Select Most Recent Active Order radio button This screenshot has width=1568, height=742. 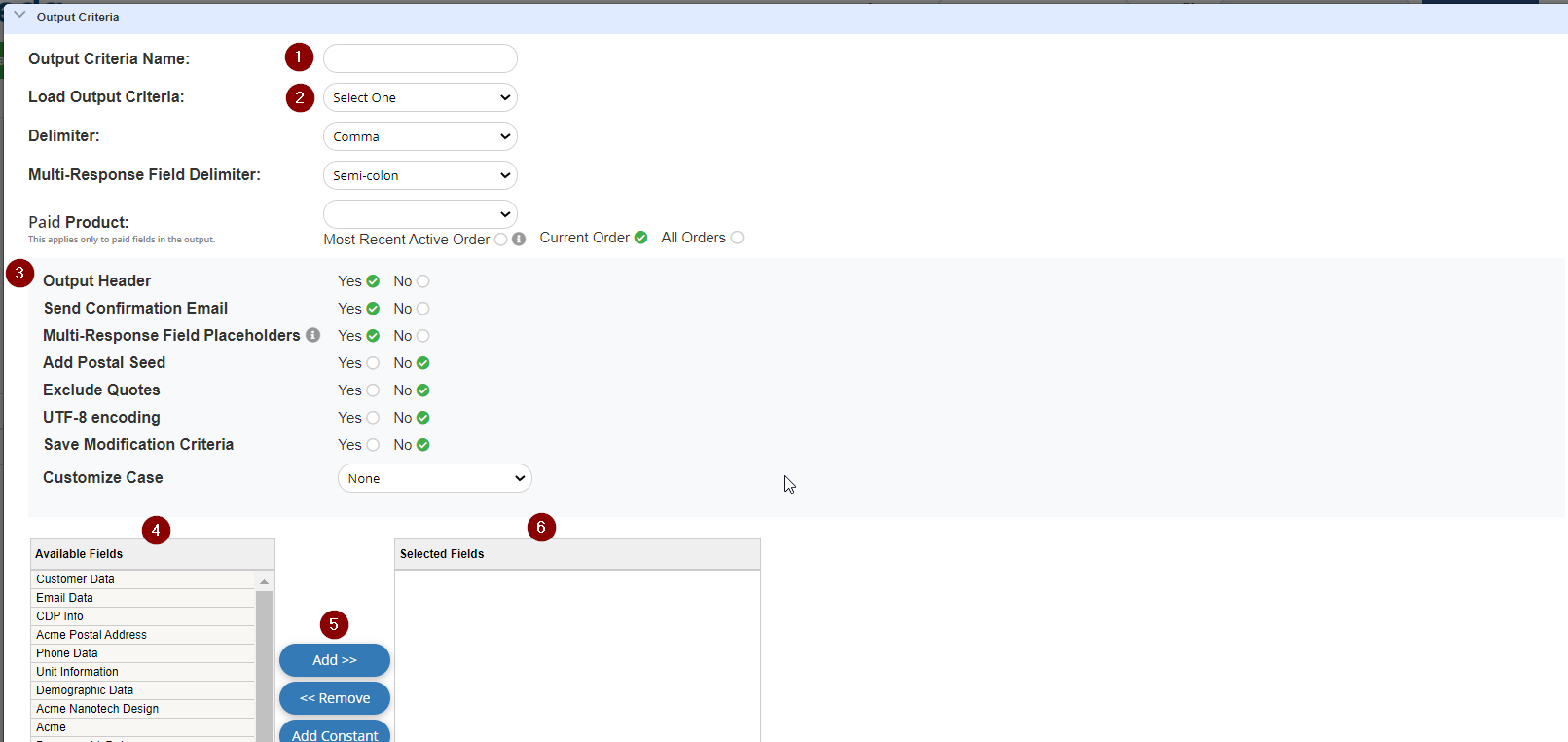click(500, 240)
